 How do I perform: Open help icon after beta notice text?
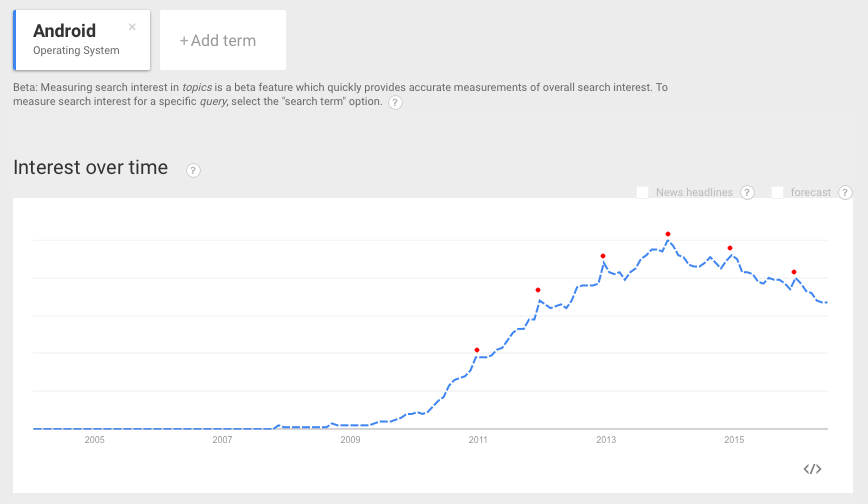click(396, 102)
